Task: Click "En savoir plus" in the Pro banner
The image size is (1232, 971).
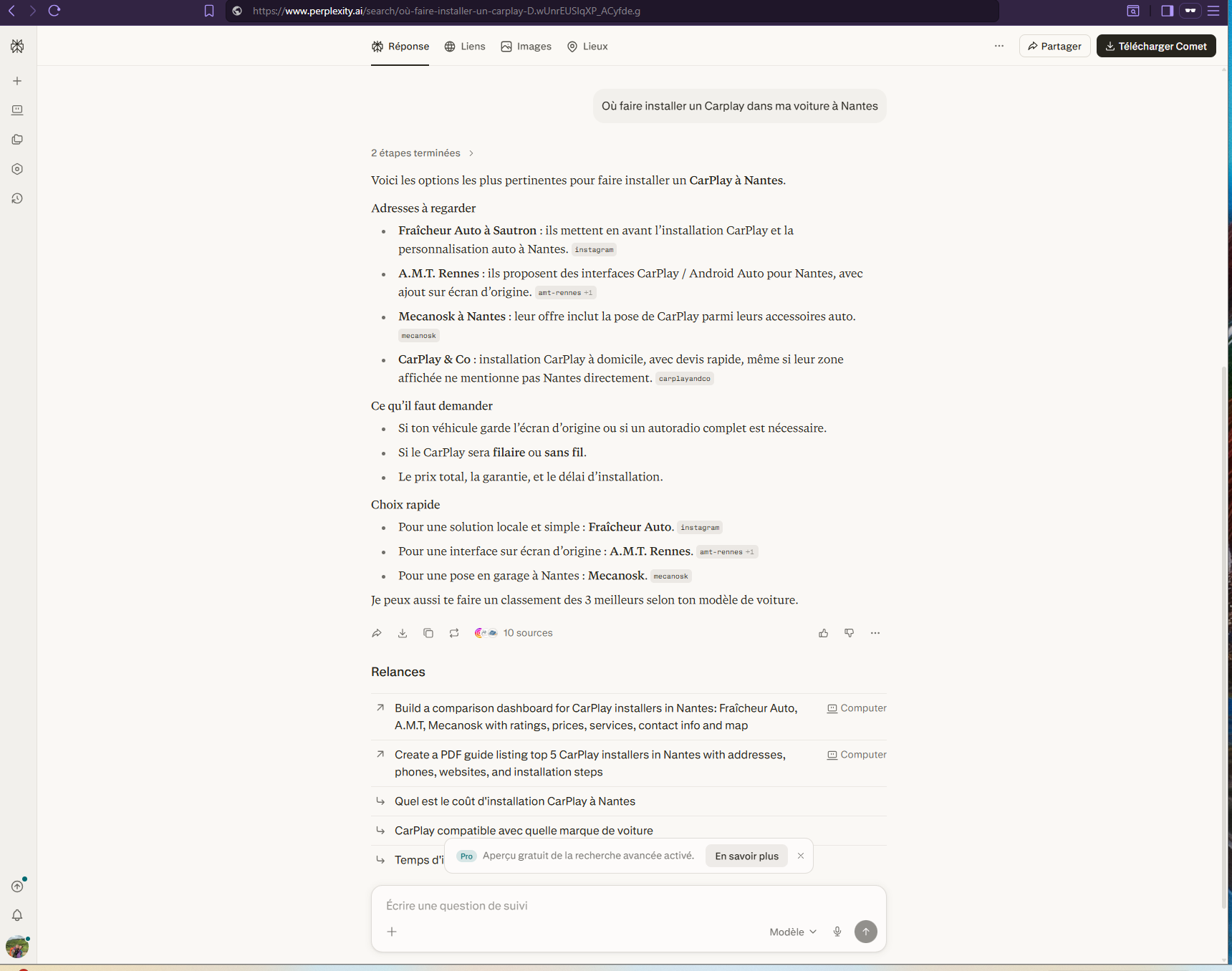Action: pyautogui.click(x=746, y=856)
